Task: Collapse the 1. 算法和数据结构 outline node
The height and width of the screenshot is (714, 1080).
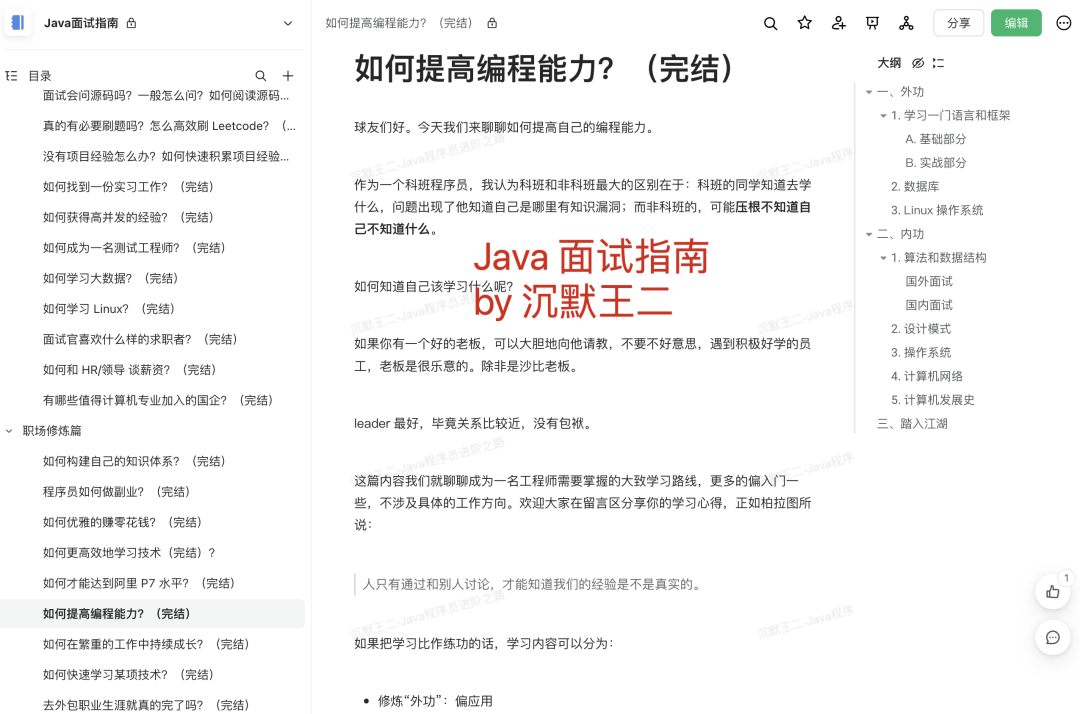Action: pos(883,258)
